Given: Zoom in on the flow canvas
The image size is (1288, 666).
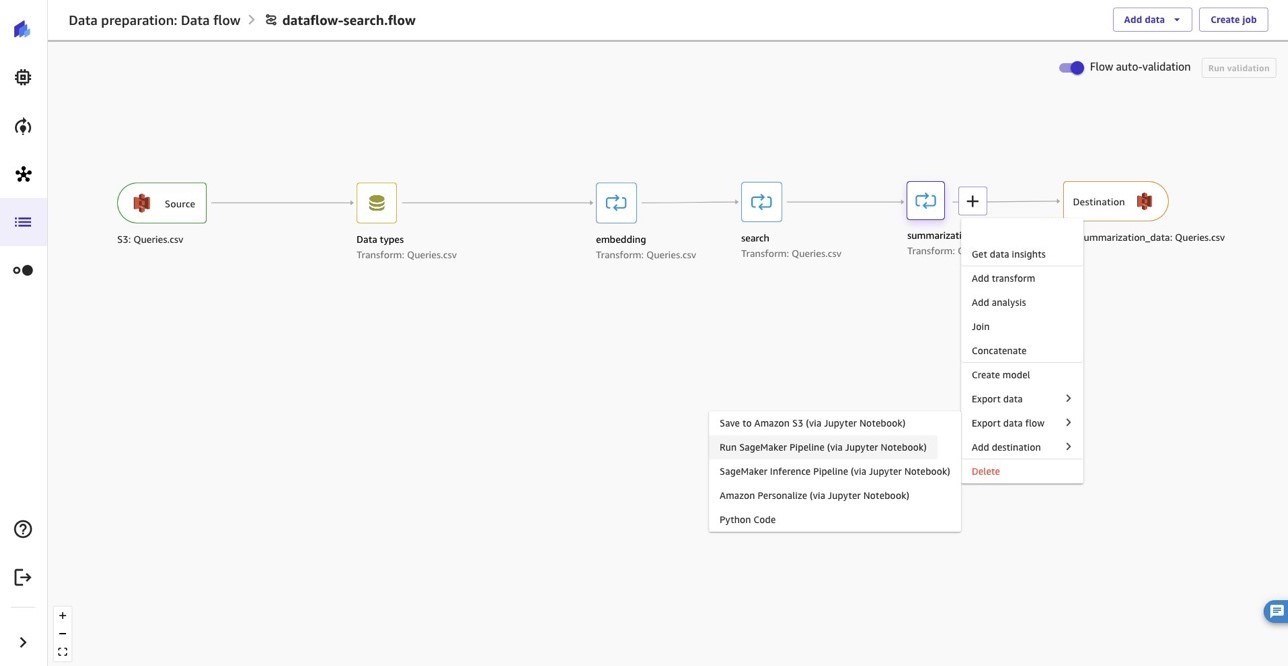Looking at the screenshot, I should (62, 616).
